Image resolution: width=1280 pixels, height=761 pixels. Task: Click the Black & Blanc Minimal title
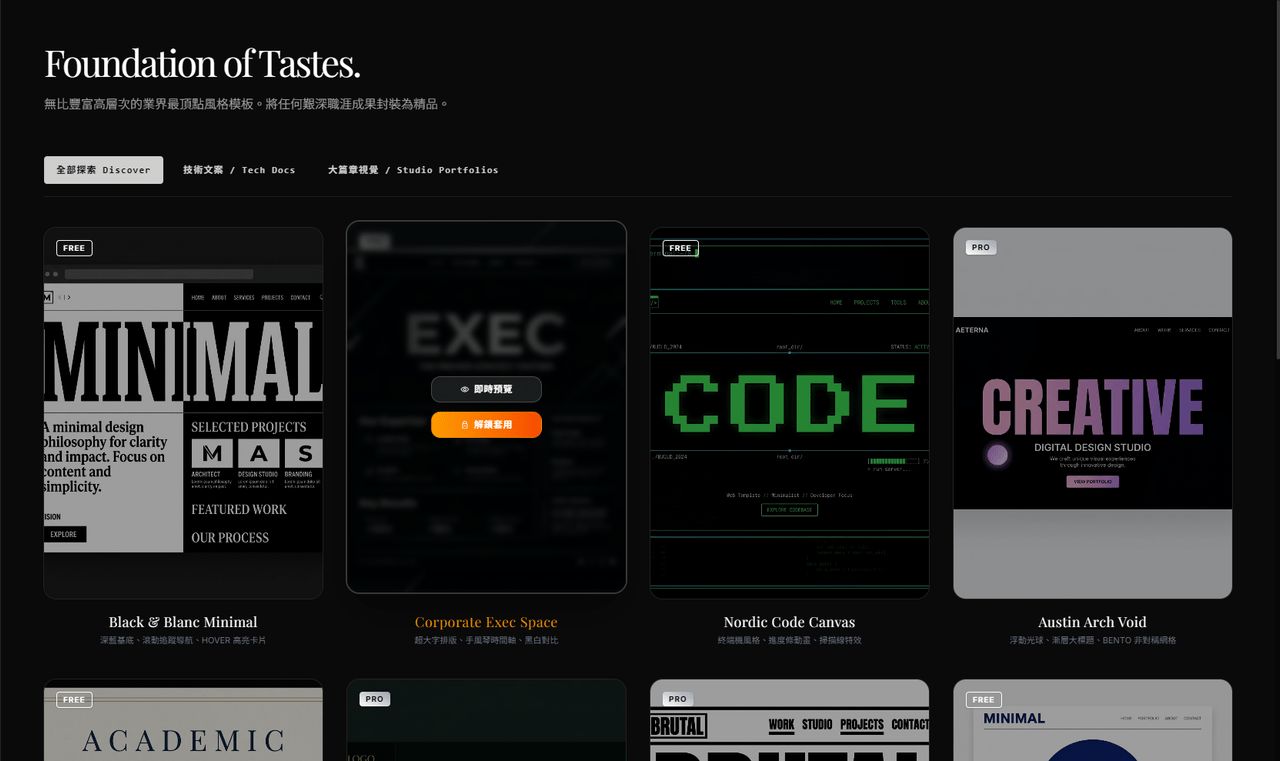pos(183,622)
